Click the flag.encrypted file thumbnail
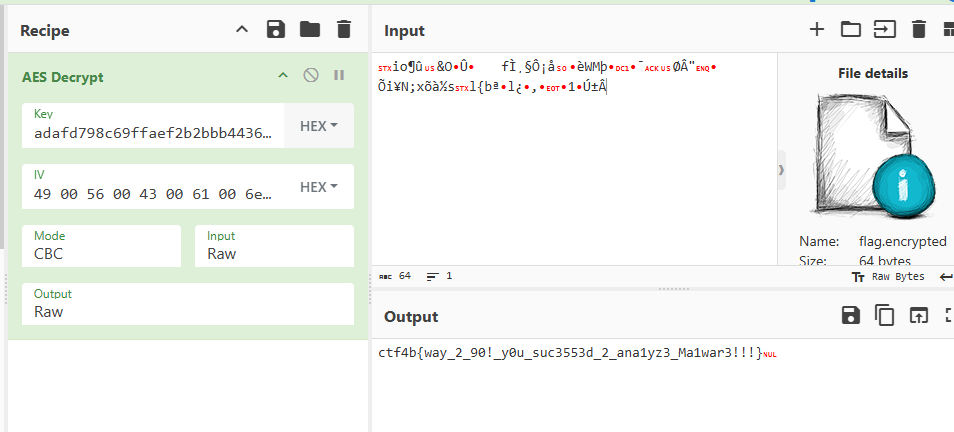This screenshot has height=432, width=954. coord(872,156)
